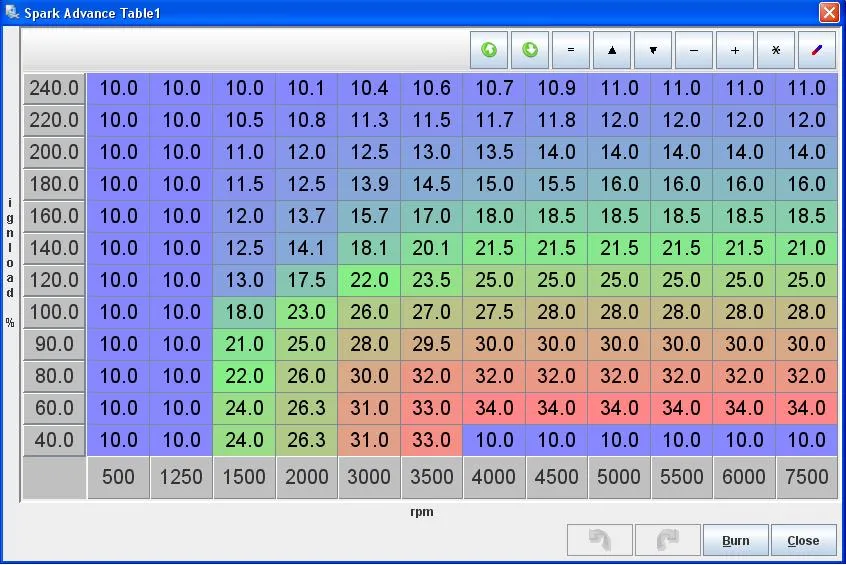Click the Close button
Screen dimensions: 846x565
[x=803, y=540]
